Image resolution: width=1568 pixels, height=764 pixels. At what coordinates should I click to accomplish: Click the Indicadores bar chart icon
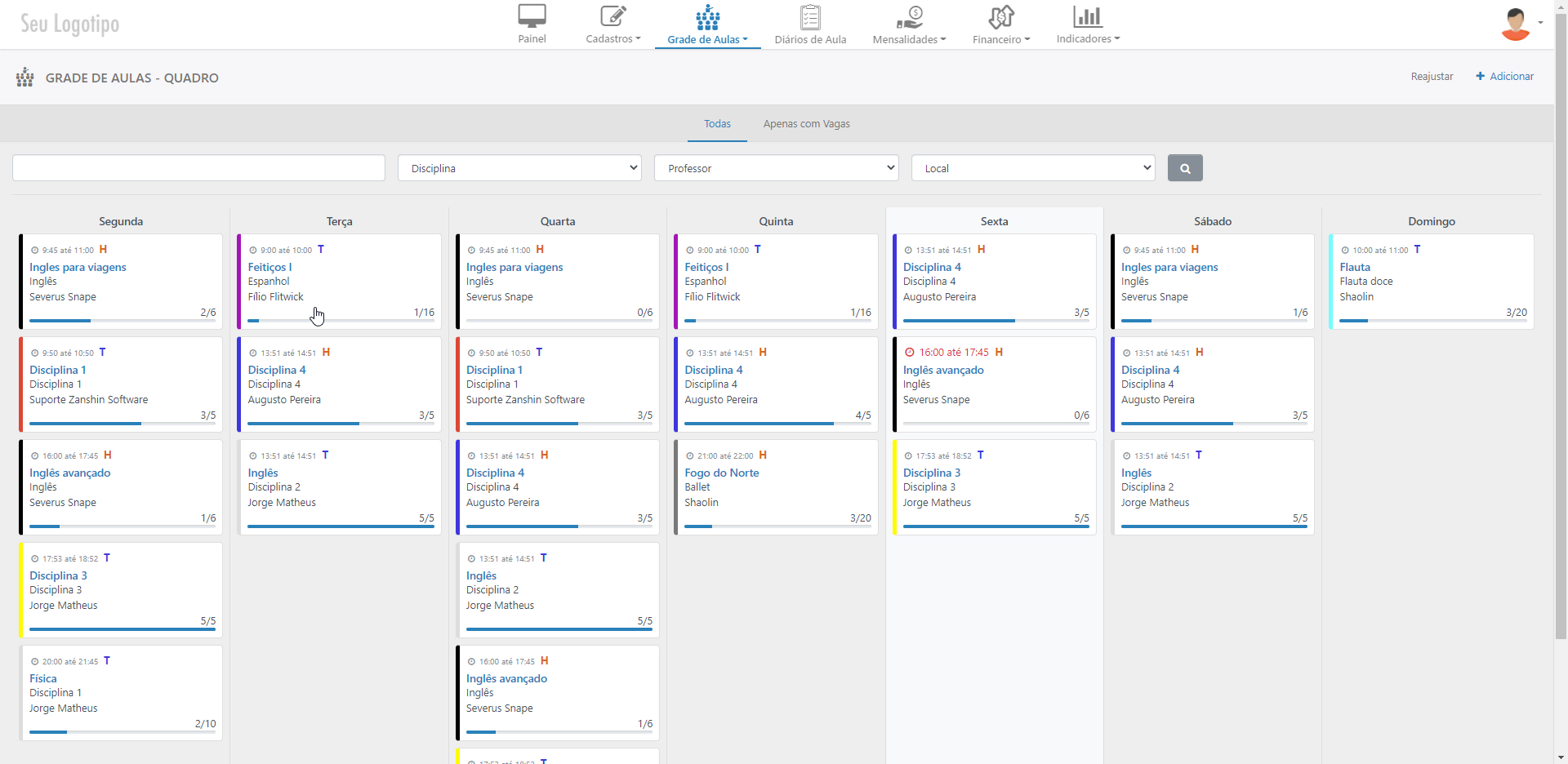pyautogui.click(x=1087, y=16)
